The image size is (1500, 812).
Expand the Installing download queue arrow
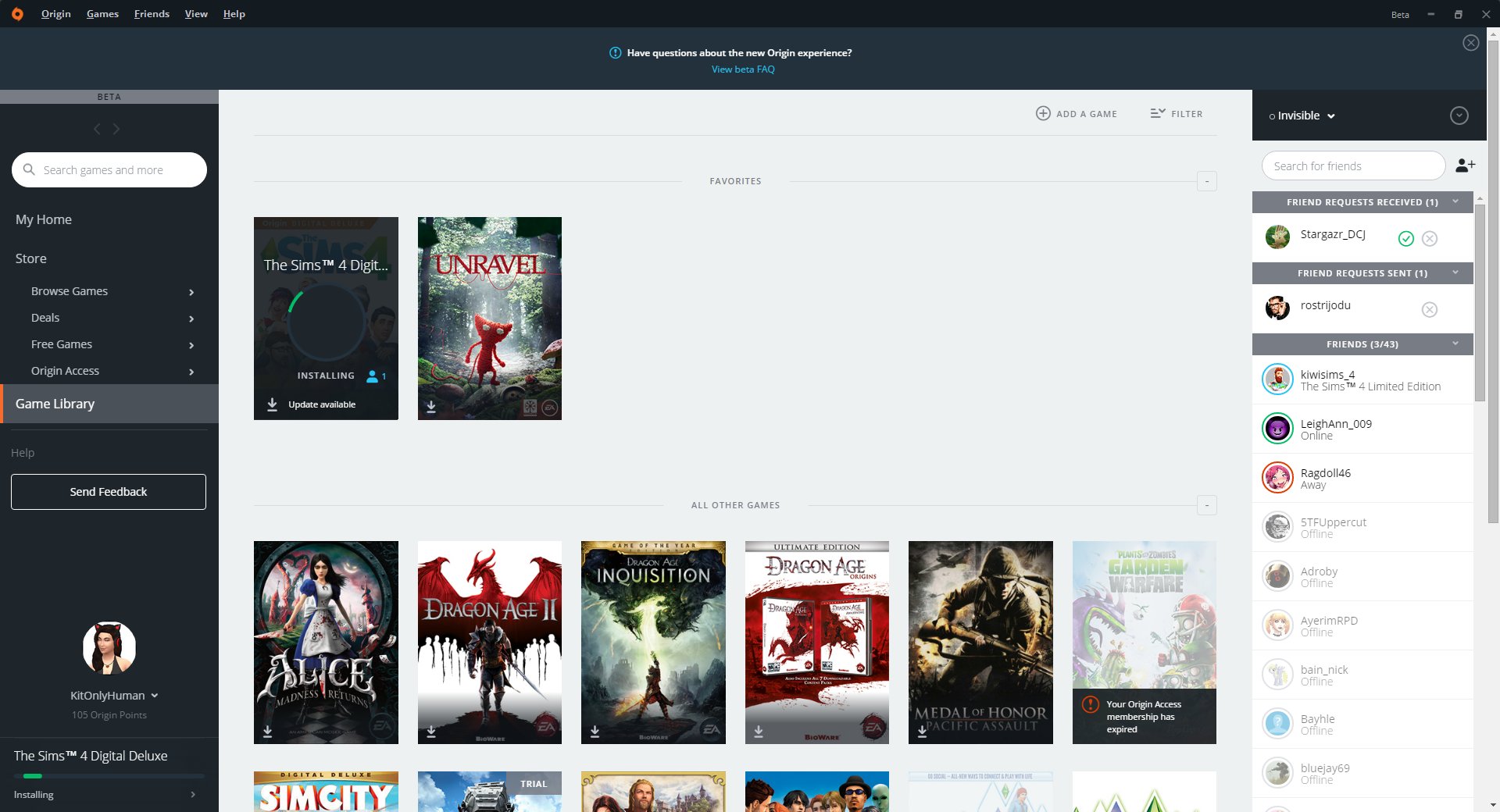193,795
